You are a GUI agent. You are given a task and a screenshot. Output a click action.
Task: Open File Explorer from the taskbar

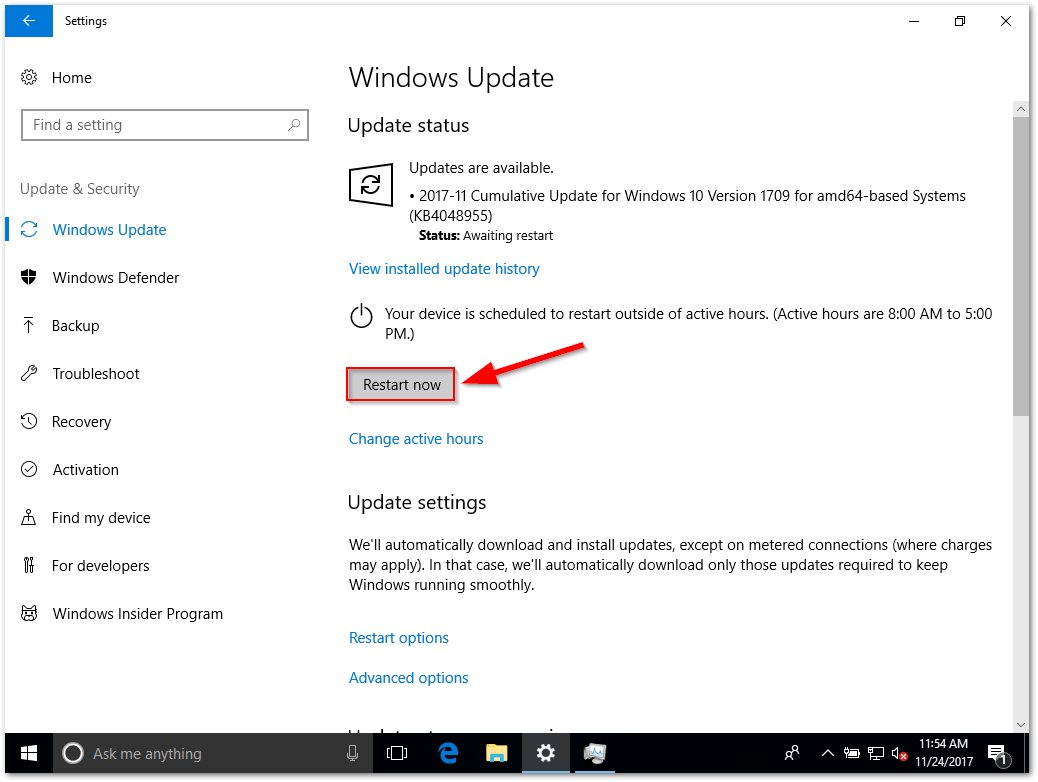click(496, 753)
